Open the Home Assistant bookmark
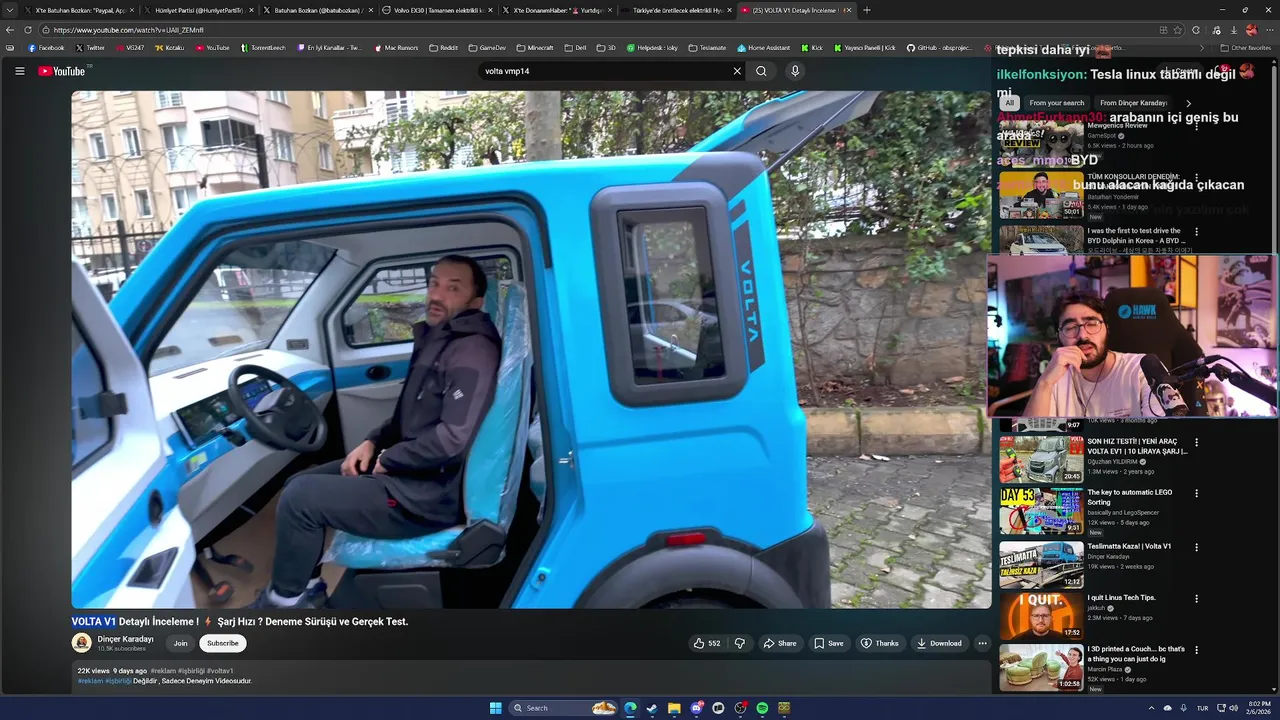Viewport: 1280px width, 720px height. point(763,48)
